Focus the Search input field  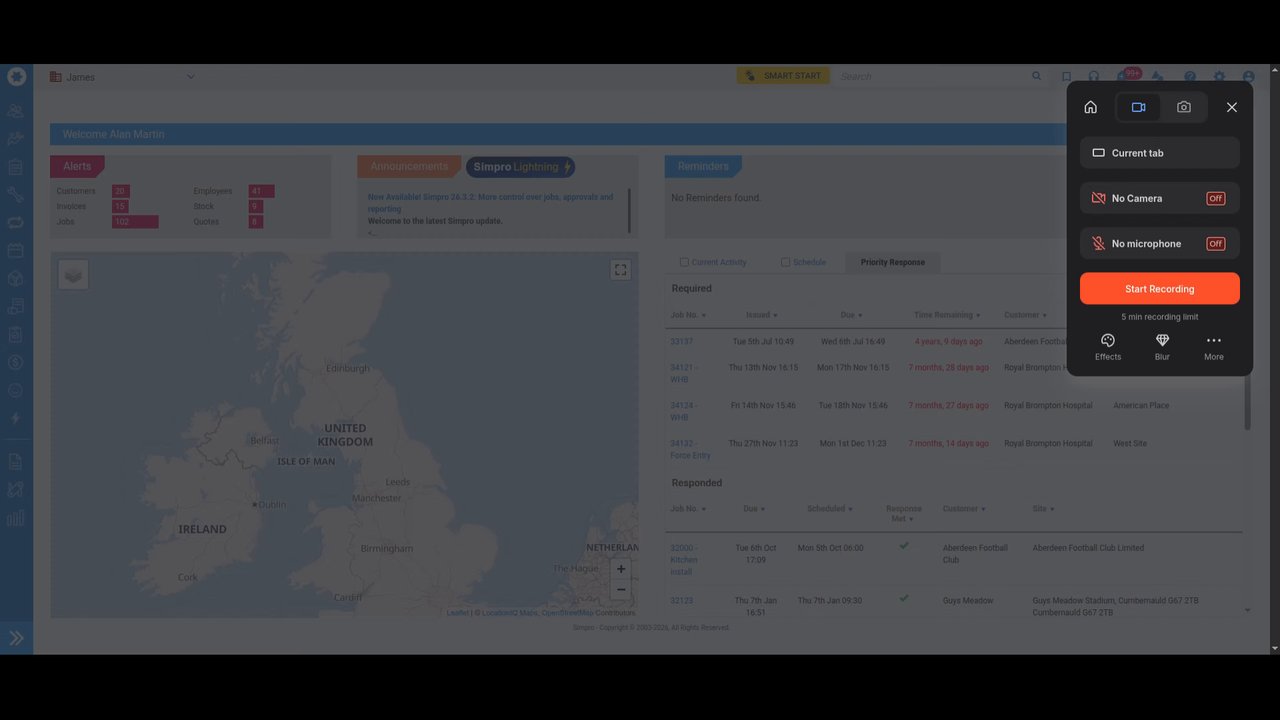click(x=930, y=76)
